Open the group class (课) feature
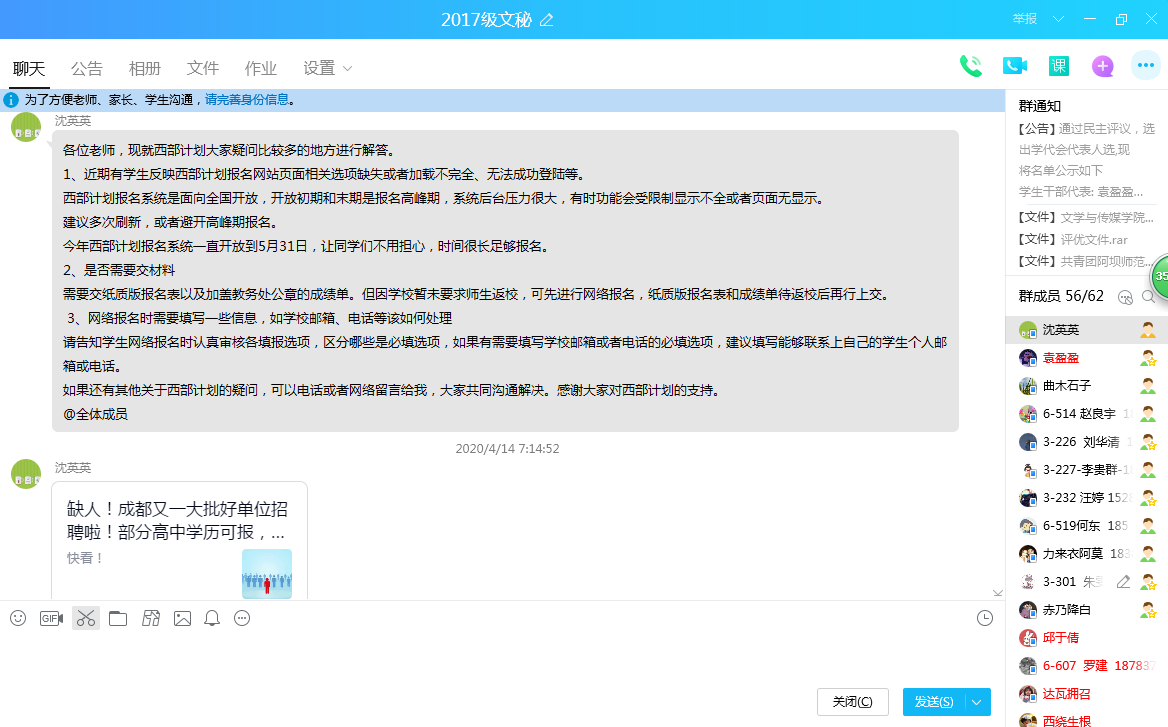The image size is (1168, 727). [1059, 66]
